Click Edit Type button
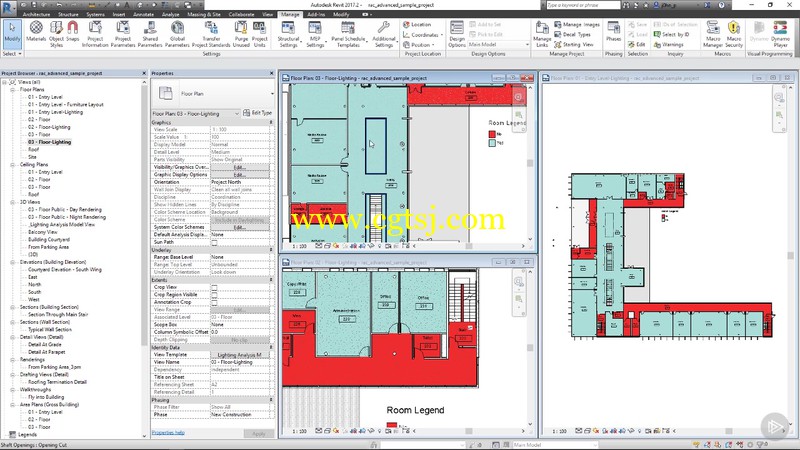 (258, 113)
